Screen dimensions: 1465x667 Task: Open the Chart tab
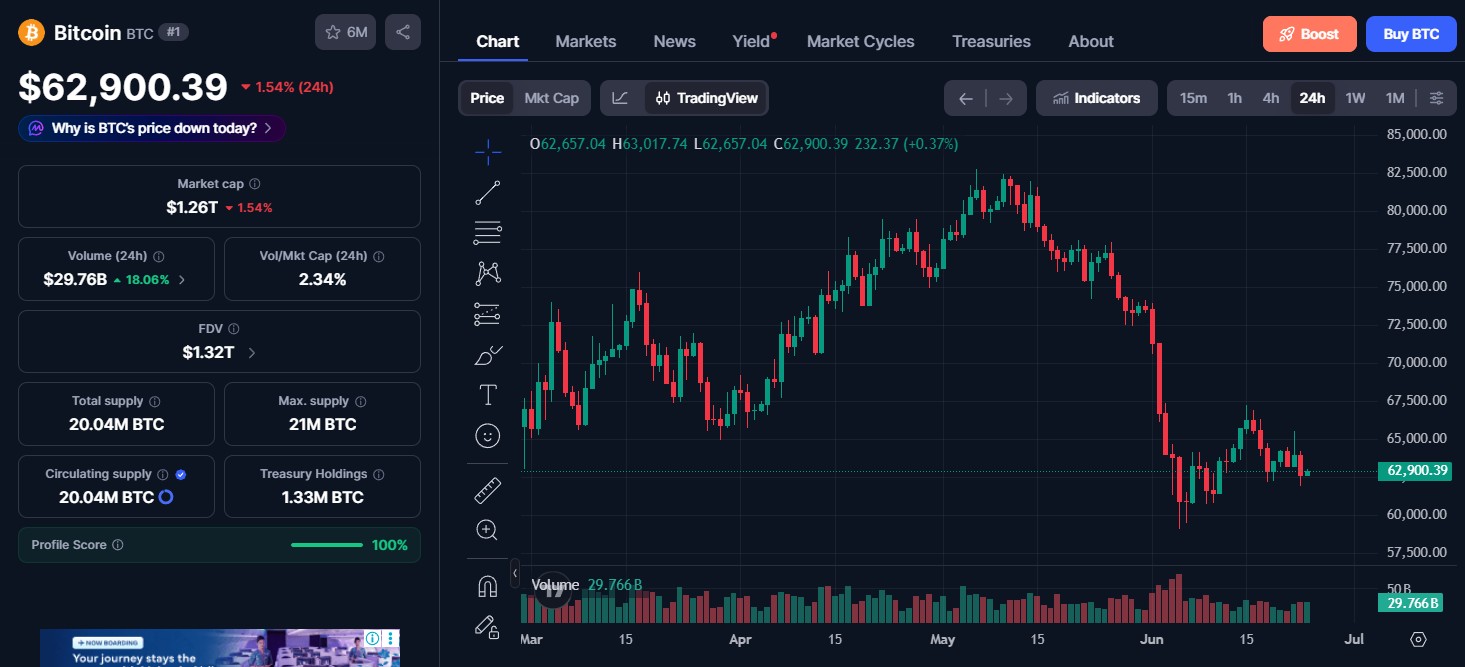(498, 41)
